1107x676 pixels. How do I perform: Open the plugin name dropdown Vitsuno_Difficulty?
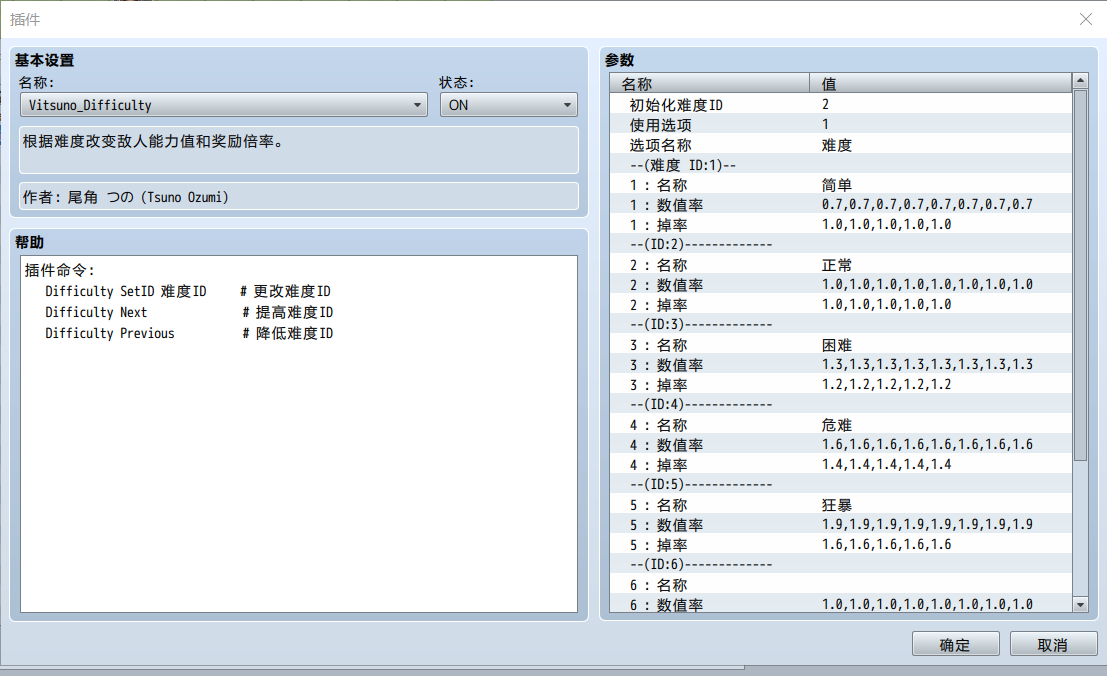[224, 105]
